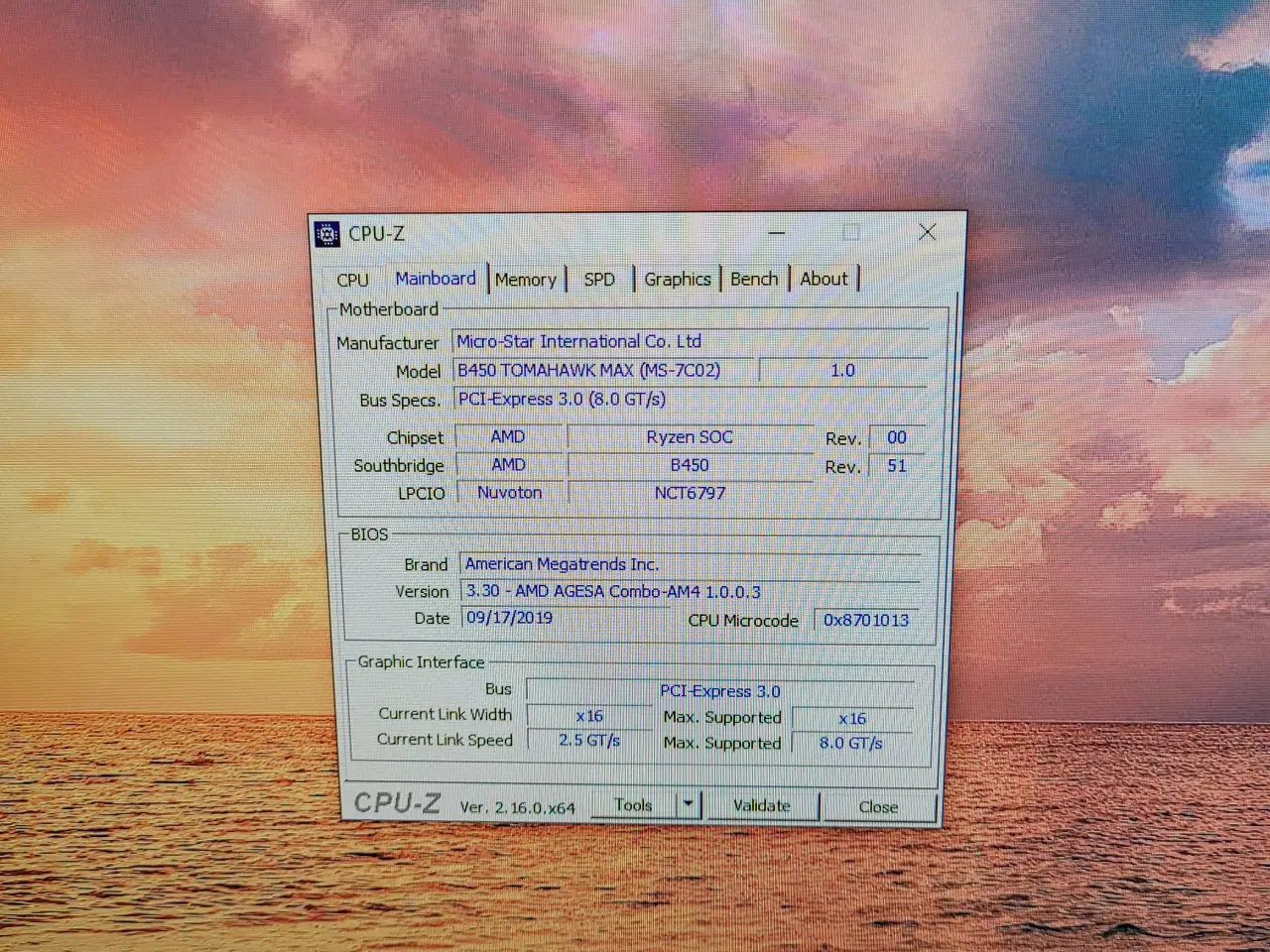Click the Ver. 2.16.0.x64 version text
This screenshot has width=1270, height=952.
point(517,807)
